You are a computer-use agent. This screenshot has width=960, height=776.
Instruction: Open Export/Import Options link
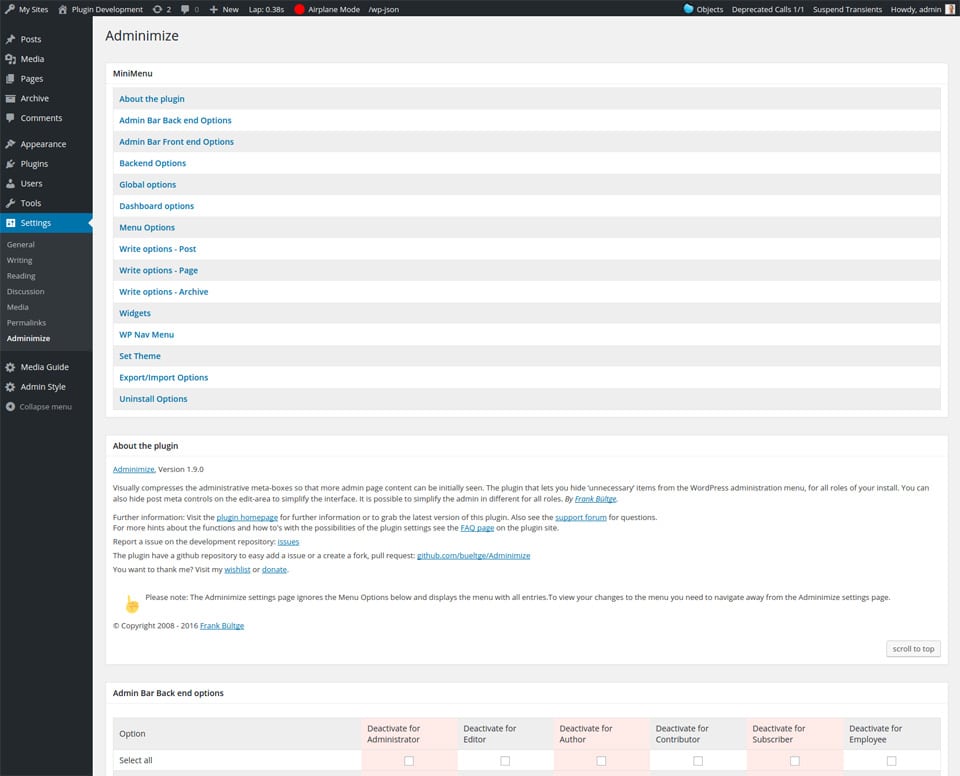[x=163, y=377]
